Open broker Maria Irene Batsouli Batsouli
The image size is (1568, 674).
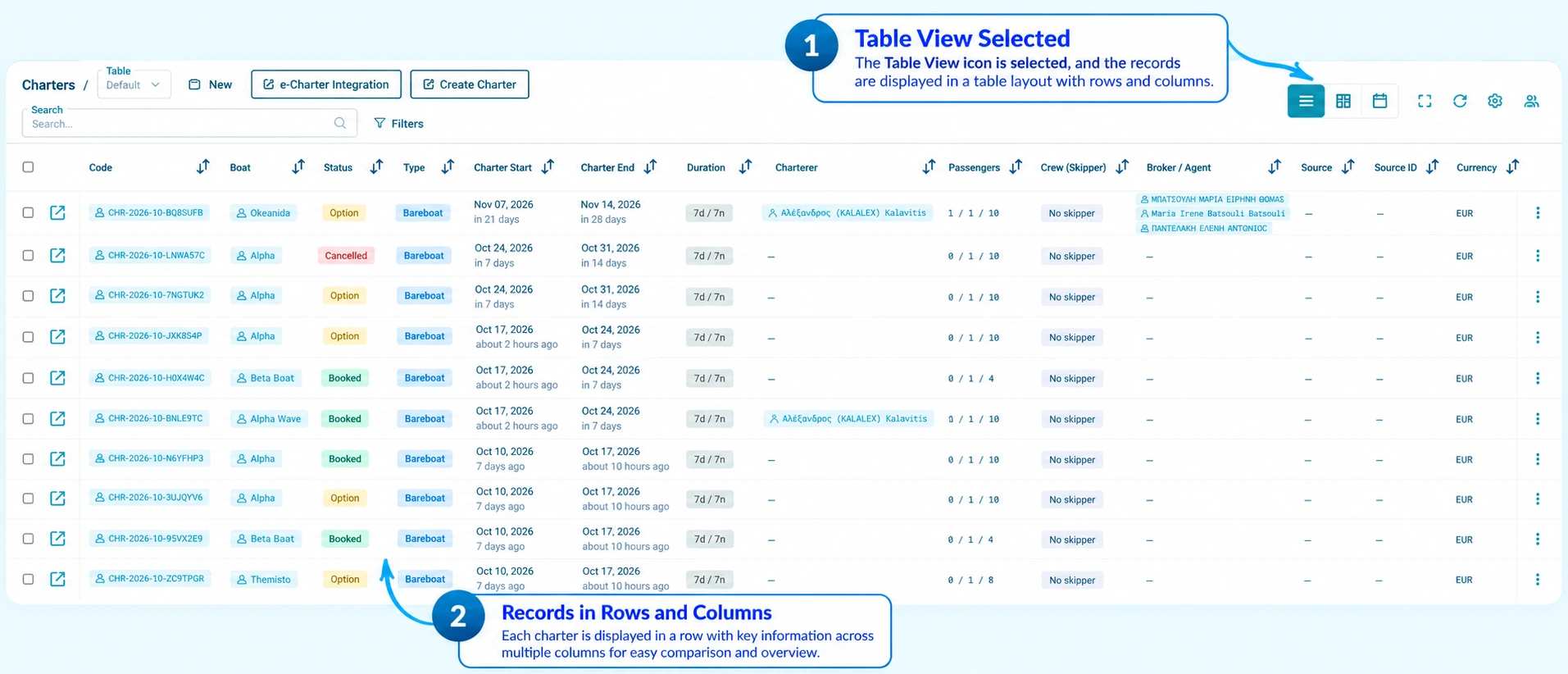coord(1211,213)
